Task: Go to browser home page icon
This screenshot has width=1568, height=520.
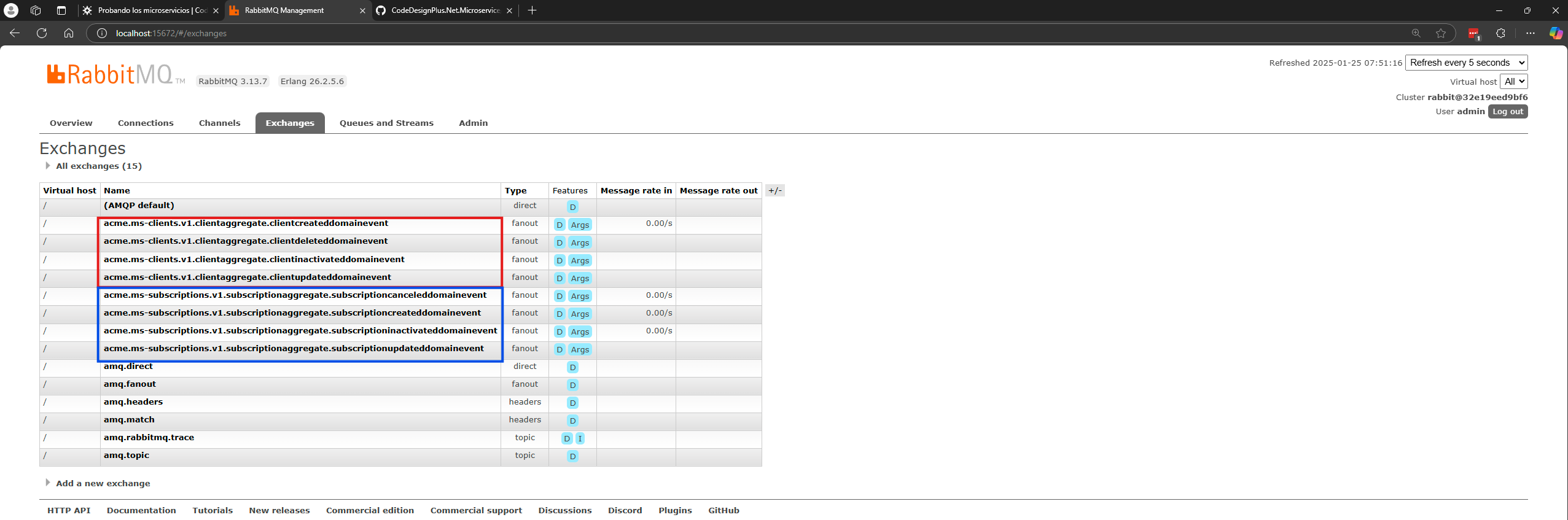Action: [x=69, y=33]
